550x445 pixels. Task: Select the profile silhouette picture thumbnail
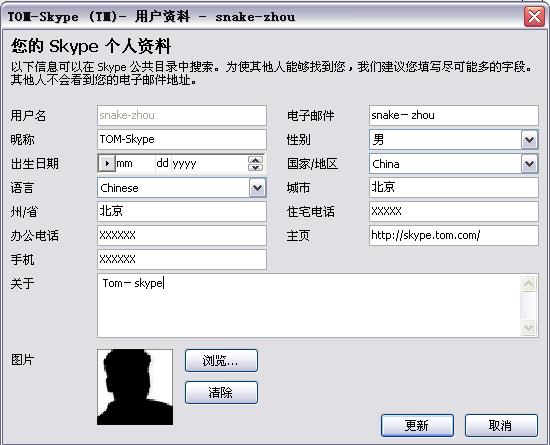[x=135, y=387]
